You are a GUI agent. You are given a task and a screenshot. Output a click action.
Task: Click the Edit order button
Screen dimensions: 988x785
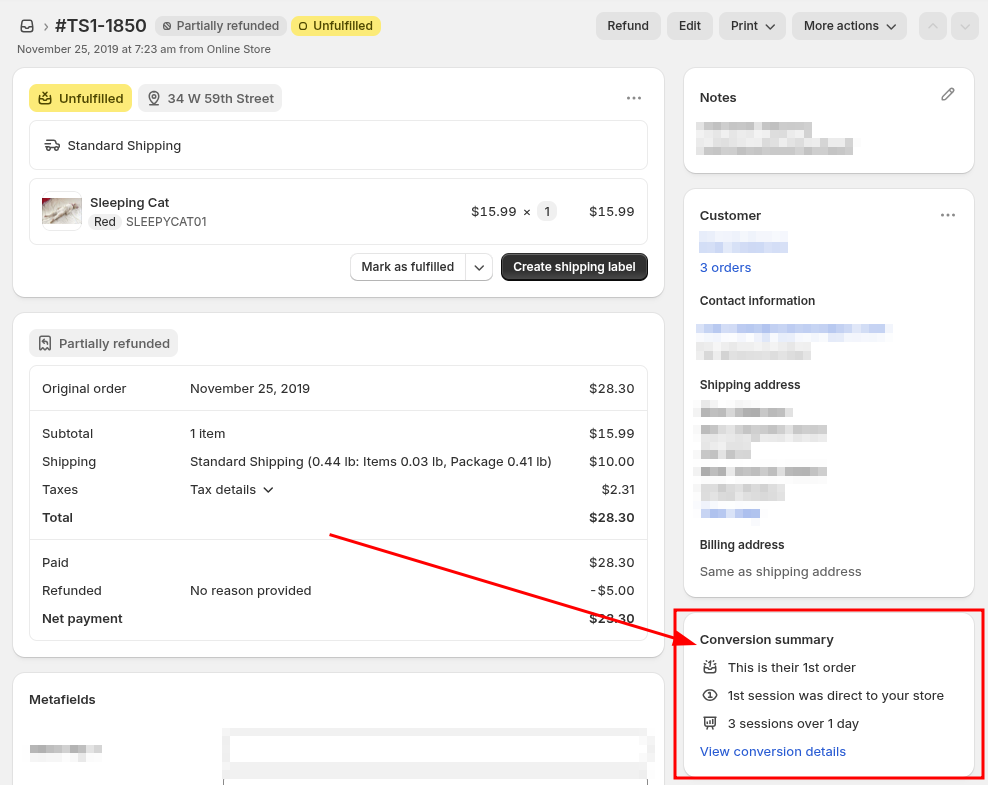tap(690, 26)
